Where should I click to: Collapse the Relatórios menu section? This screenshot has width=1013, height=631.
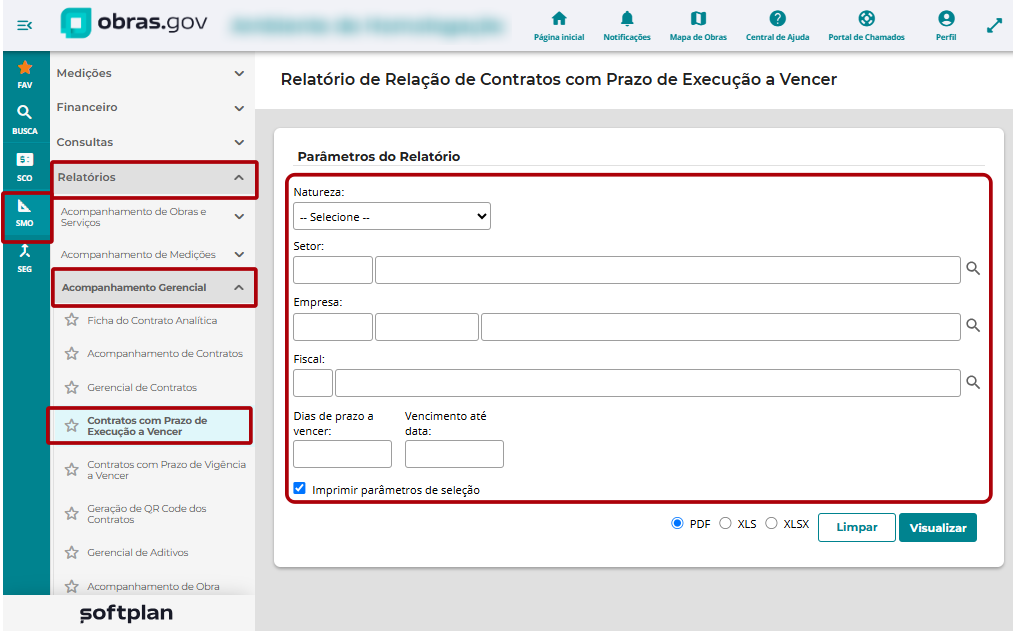click(154, 177)
